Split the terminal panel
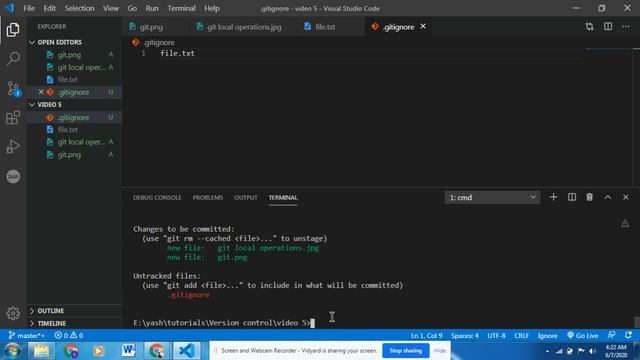This screenshot has width=640, height=360. pos(572,197)
